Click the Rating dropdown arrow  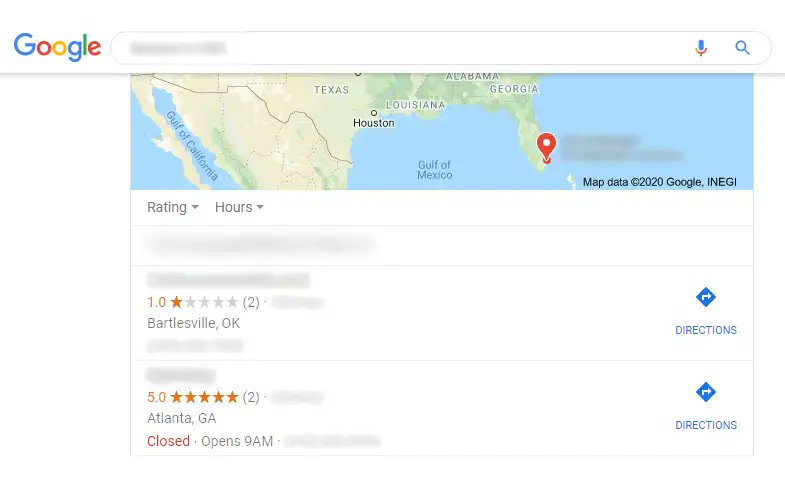tap(195, 207)
